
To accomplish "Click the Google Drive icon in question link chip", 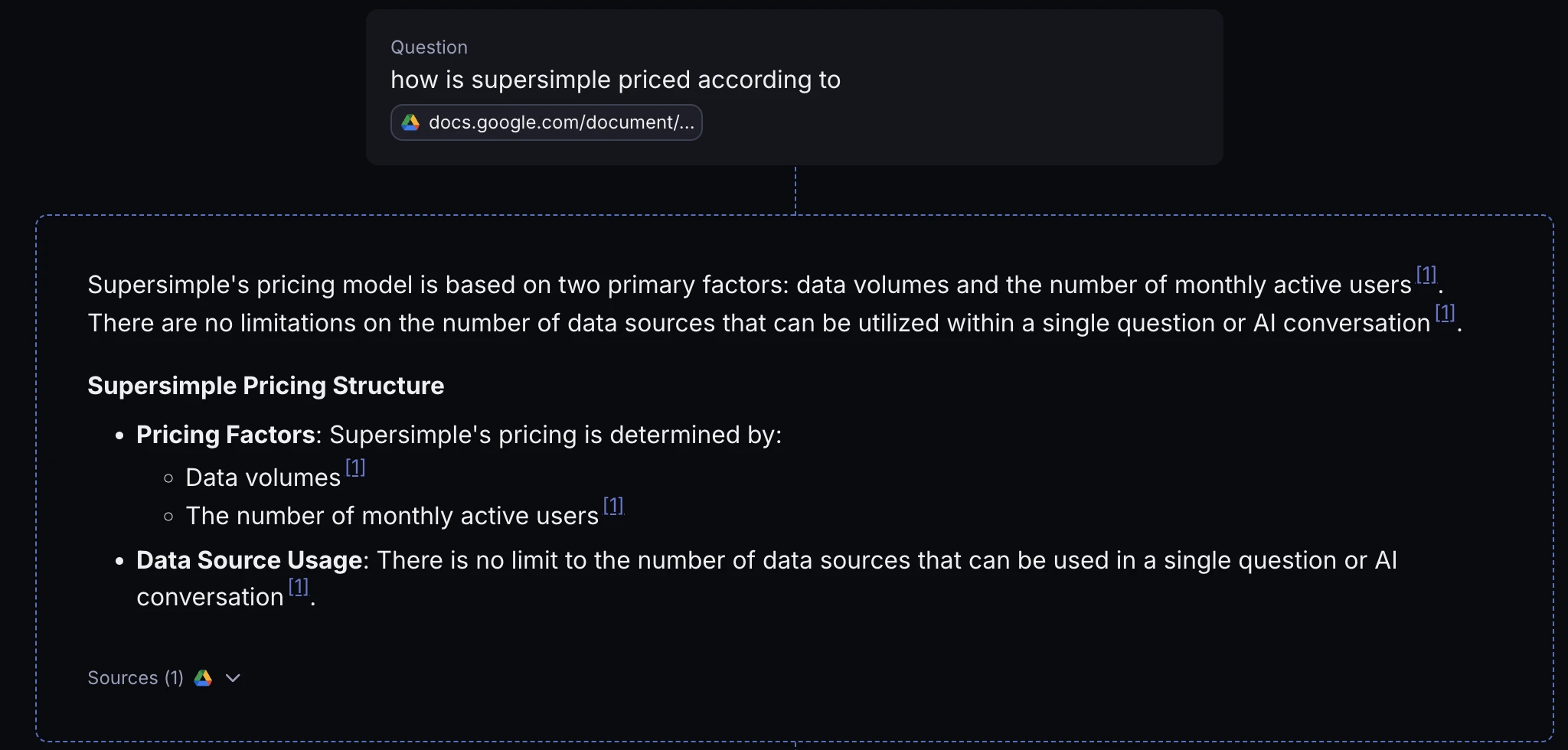I will click(411, 122).
